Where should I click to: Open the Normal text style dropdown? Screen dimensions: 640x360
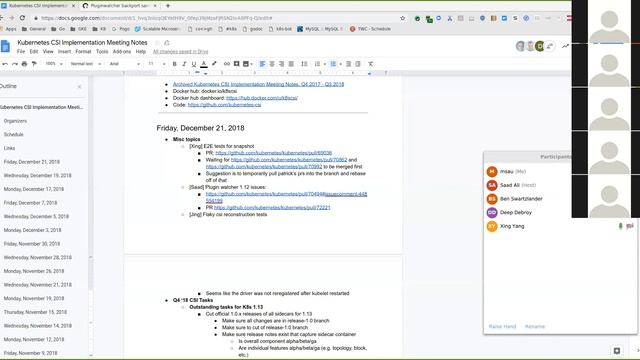[86, 64]
